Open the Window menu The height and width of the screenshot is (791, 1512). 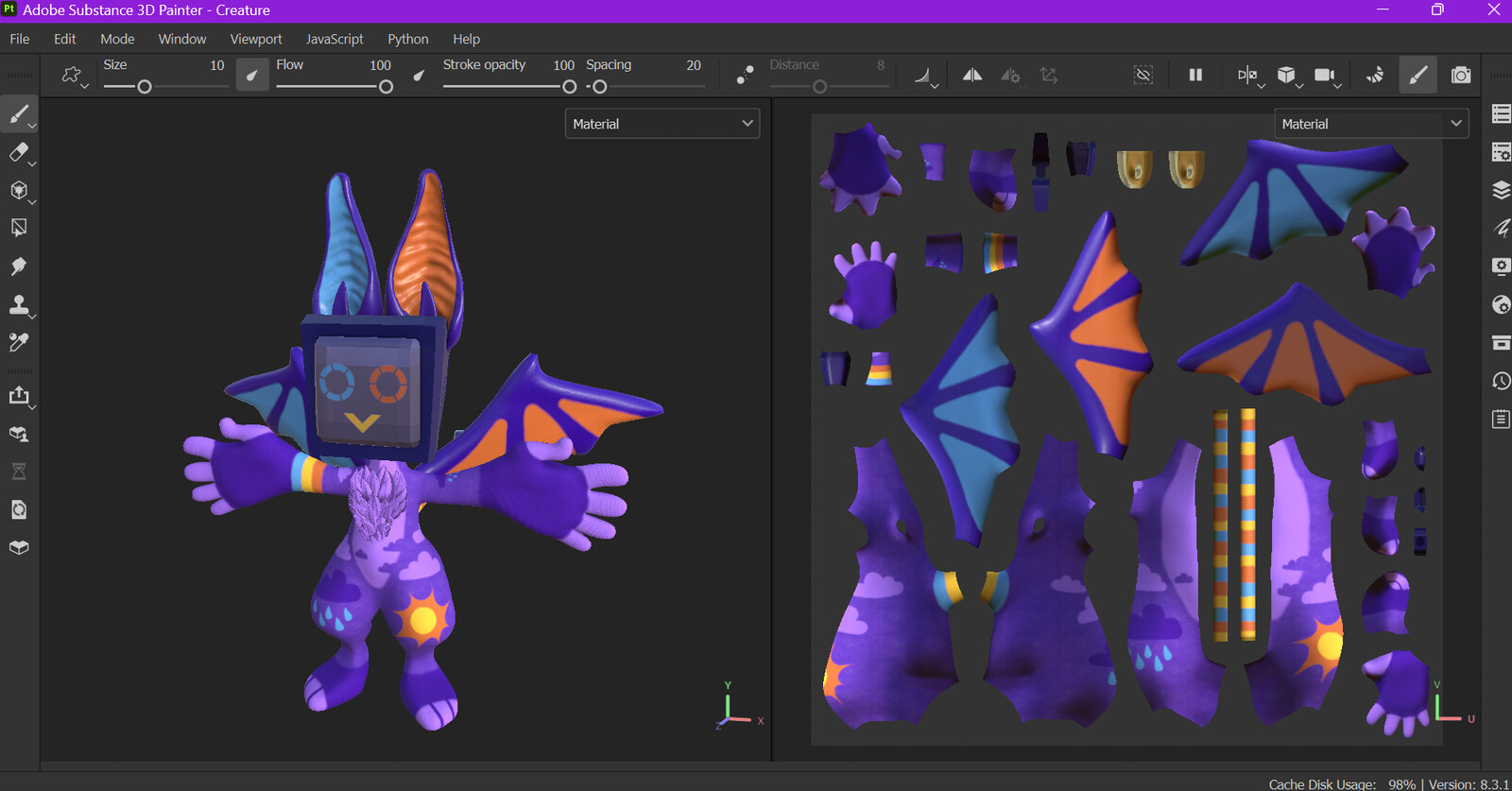tap(182, 39)
